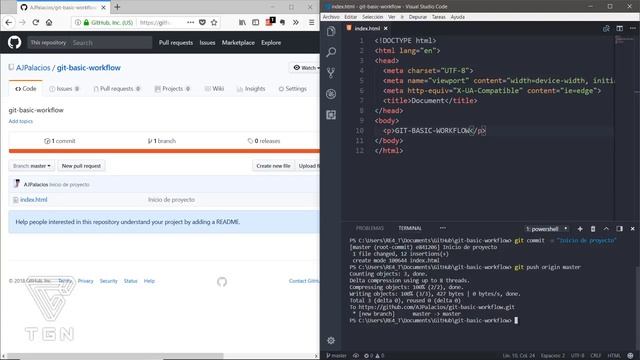The width and height of the screenshot is (640, 360).
Task: Open the Issues tab of the repository
Action: point(64,89)
